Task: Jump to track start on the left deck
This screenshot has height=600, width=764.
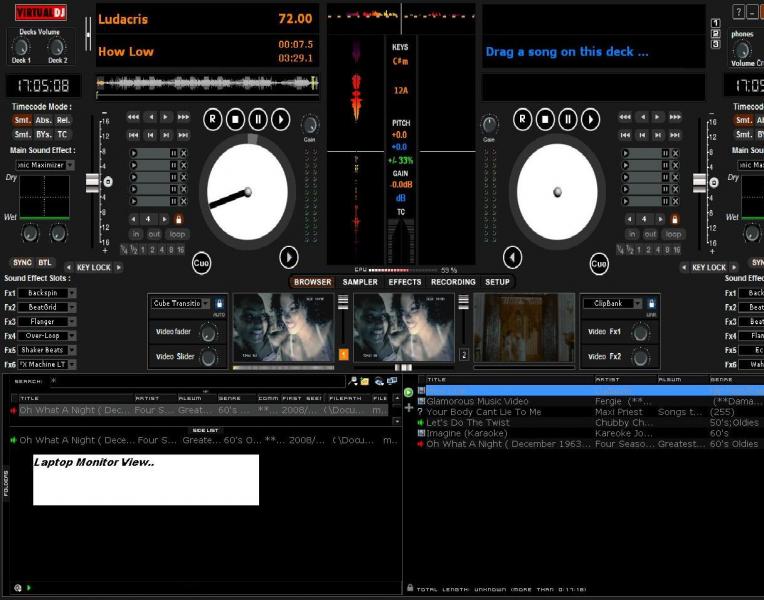Action: (x=133, y=135)
